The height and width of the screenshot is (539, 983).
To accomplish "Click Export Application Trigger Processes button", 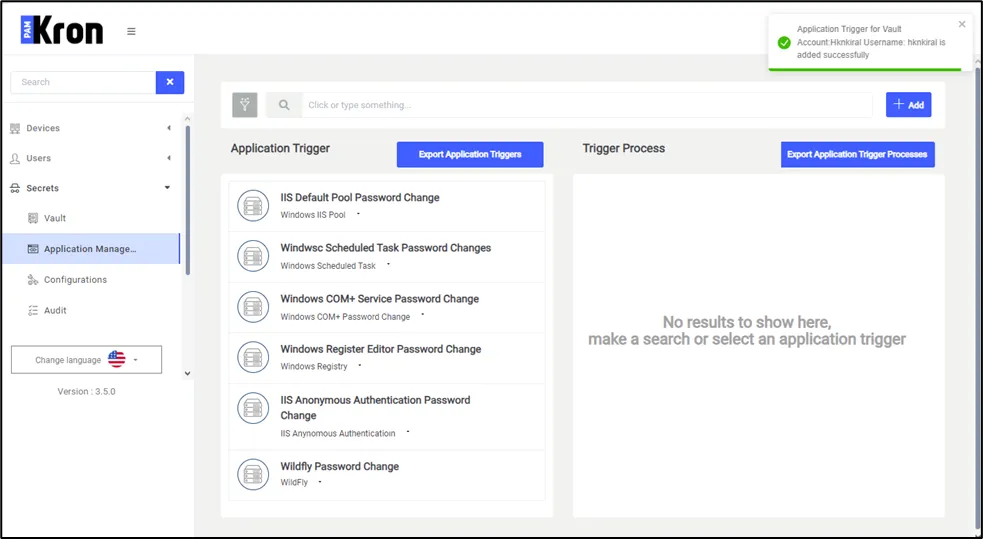I will pos(858,154).
